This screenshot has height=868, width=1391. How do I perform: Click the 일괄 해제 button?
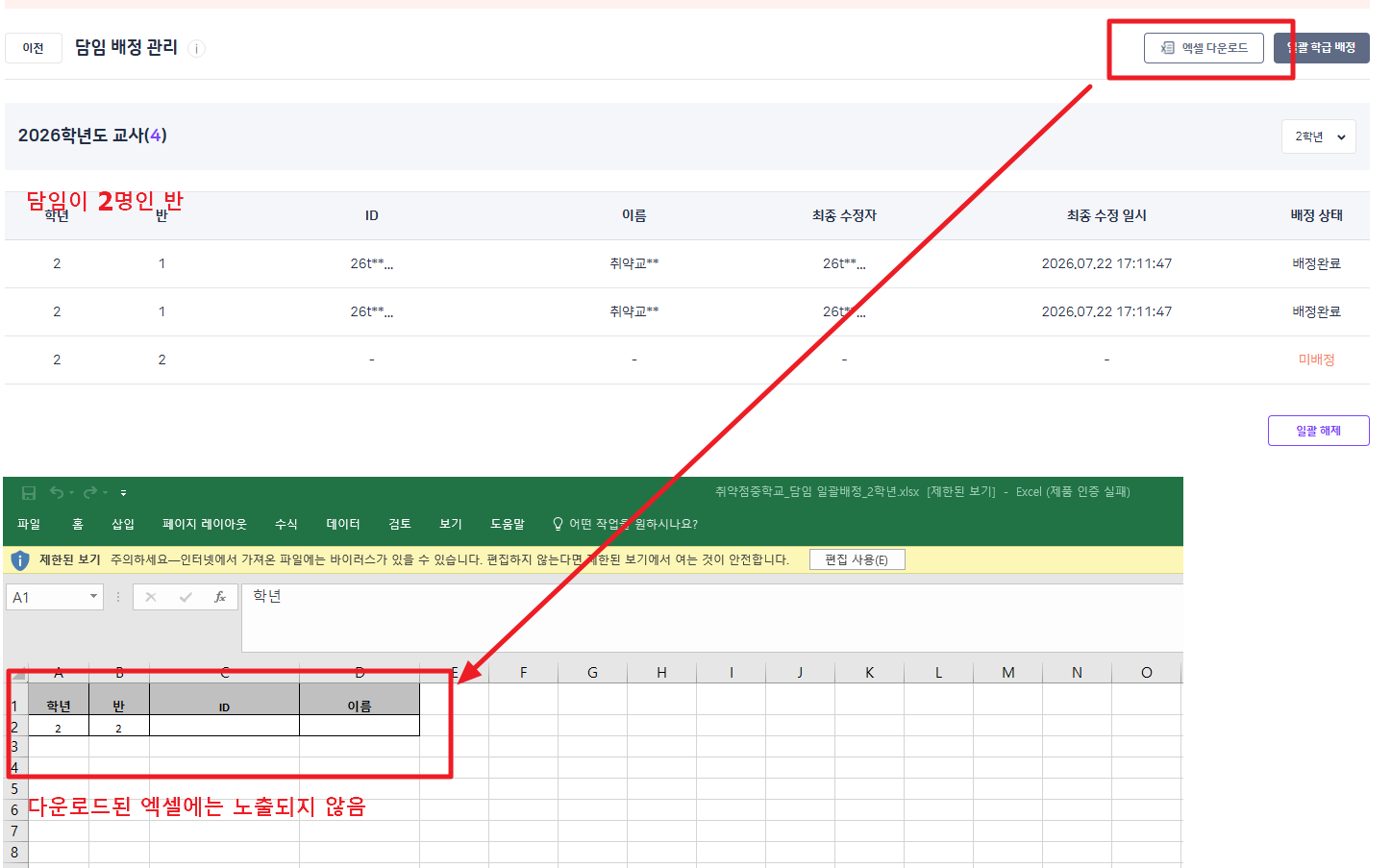tap(1318, 431)
